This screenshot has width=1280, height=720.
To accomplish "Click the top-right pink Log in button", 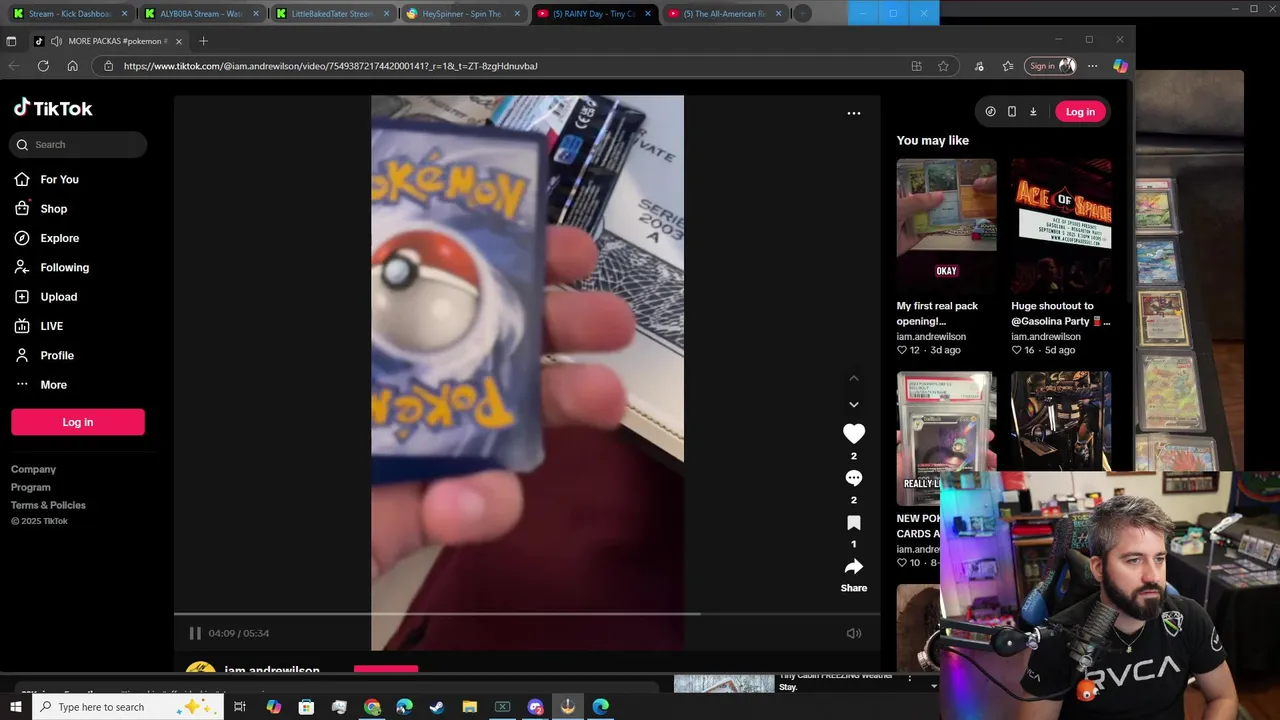I will tap(1080, 112).
